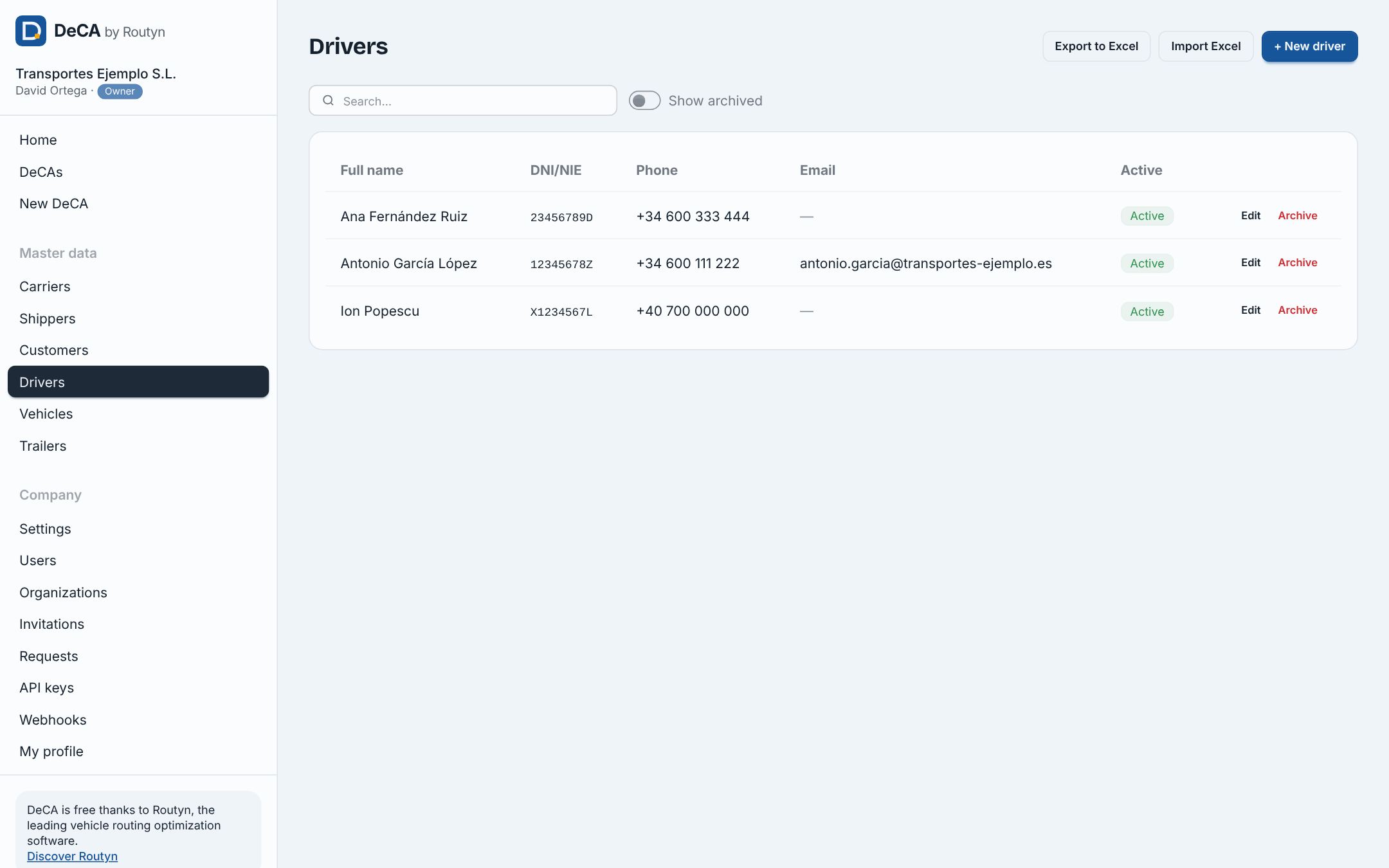Open My profile
This screenshot has height=868, width=1389.
coord(138,752)
